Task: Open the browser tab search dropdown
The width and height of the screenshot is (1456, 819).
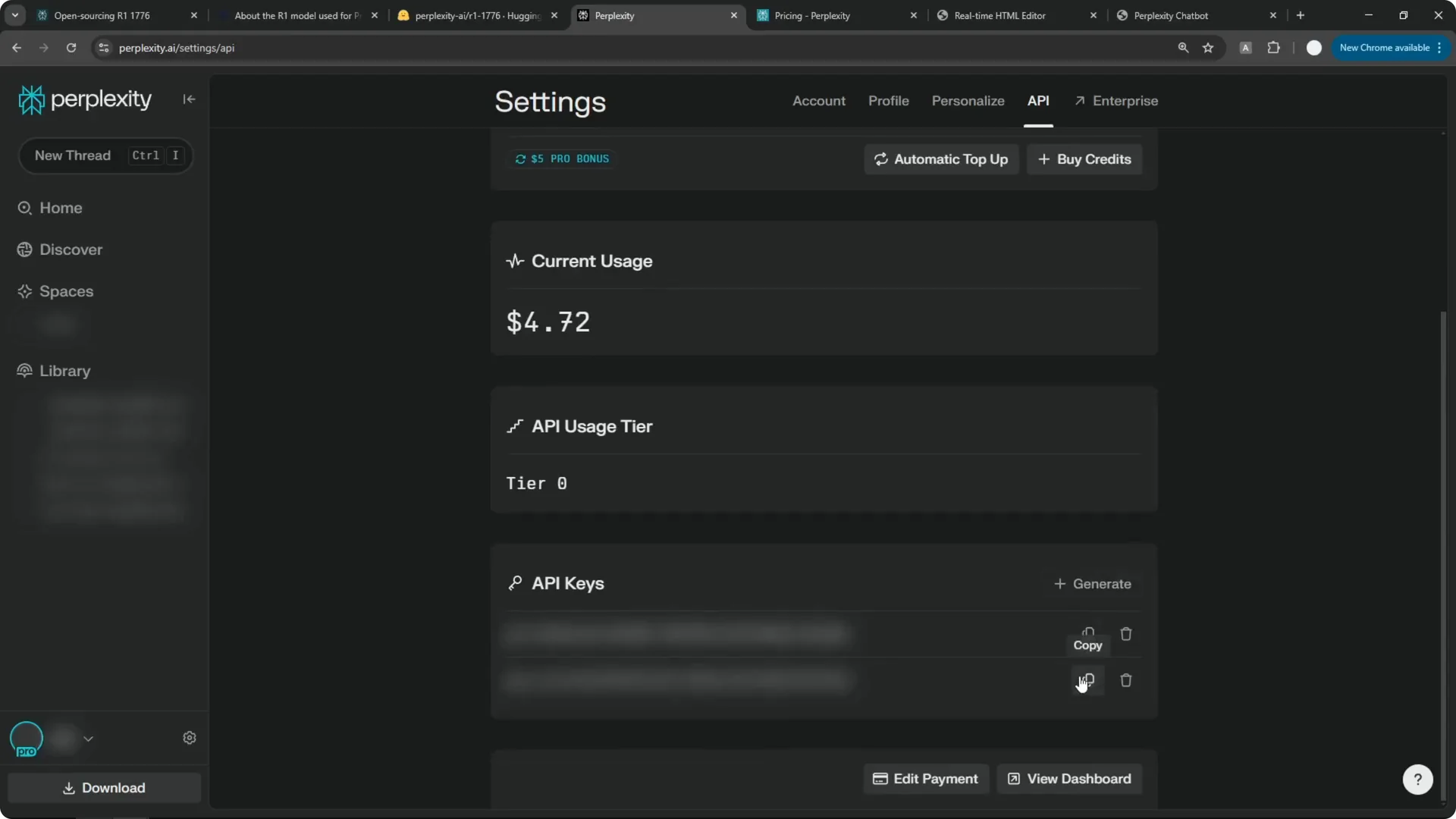Action: (x=14, y=15)
